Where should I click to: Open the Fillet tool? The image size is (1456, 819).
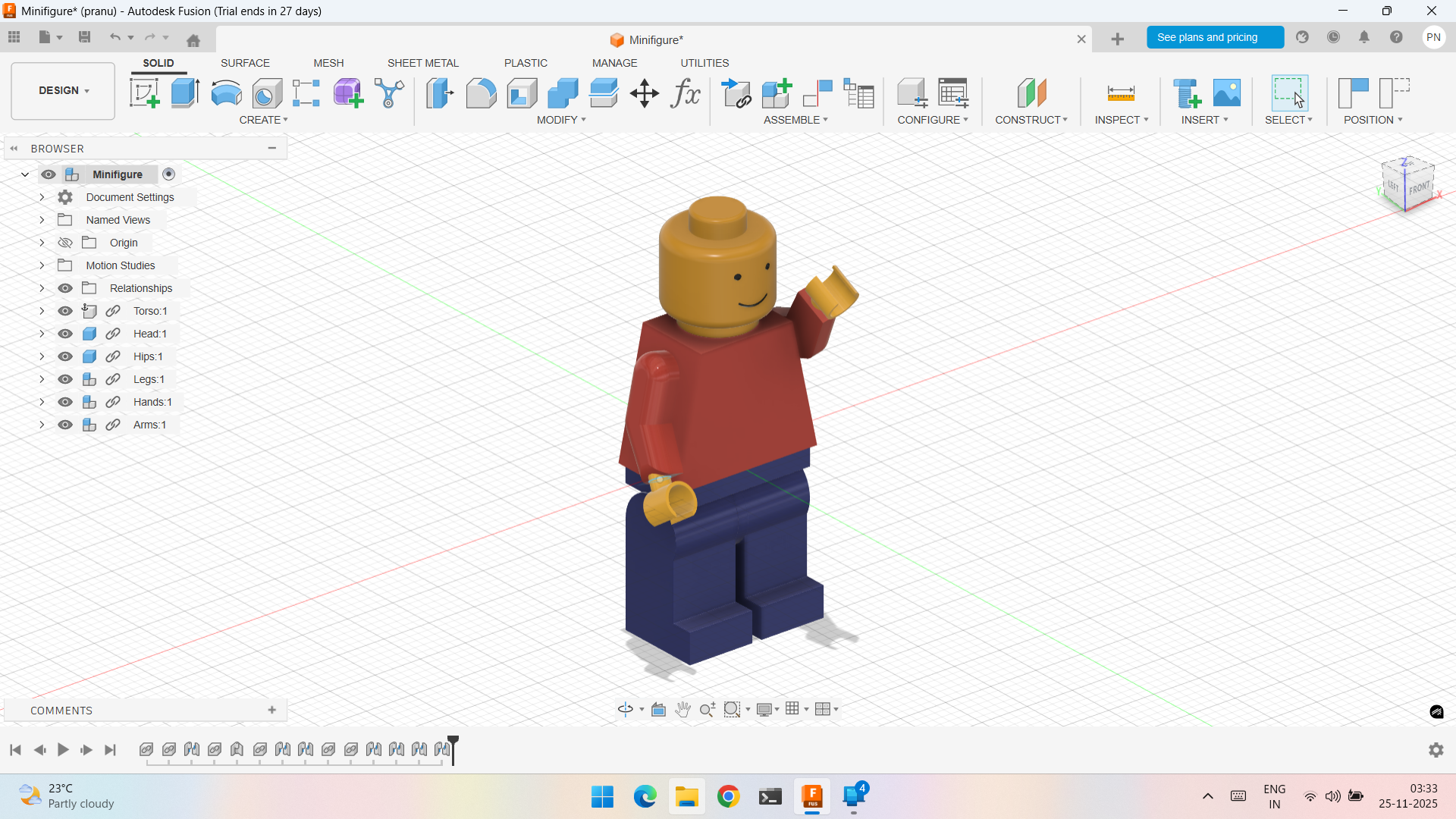click(481, 93)
